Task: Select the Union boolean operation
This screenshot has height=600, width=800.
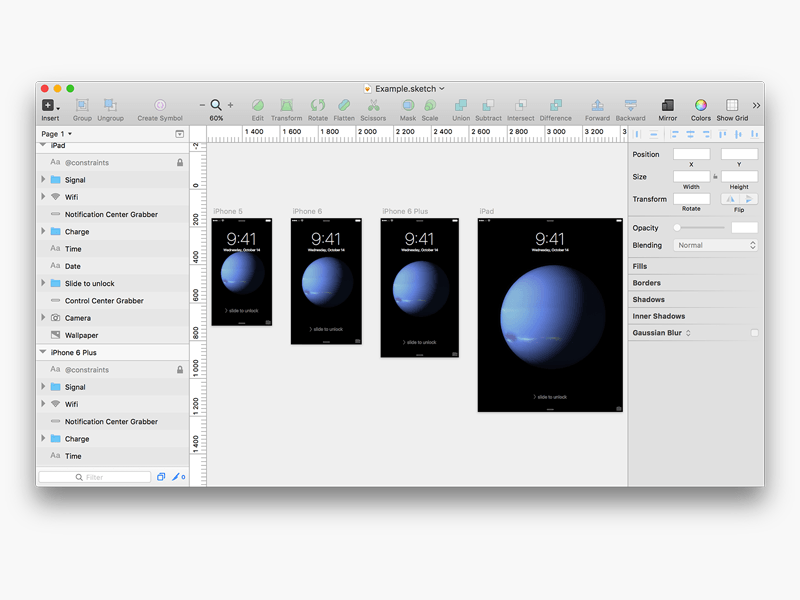Action: point(460,104)
